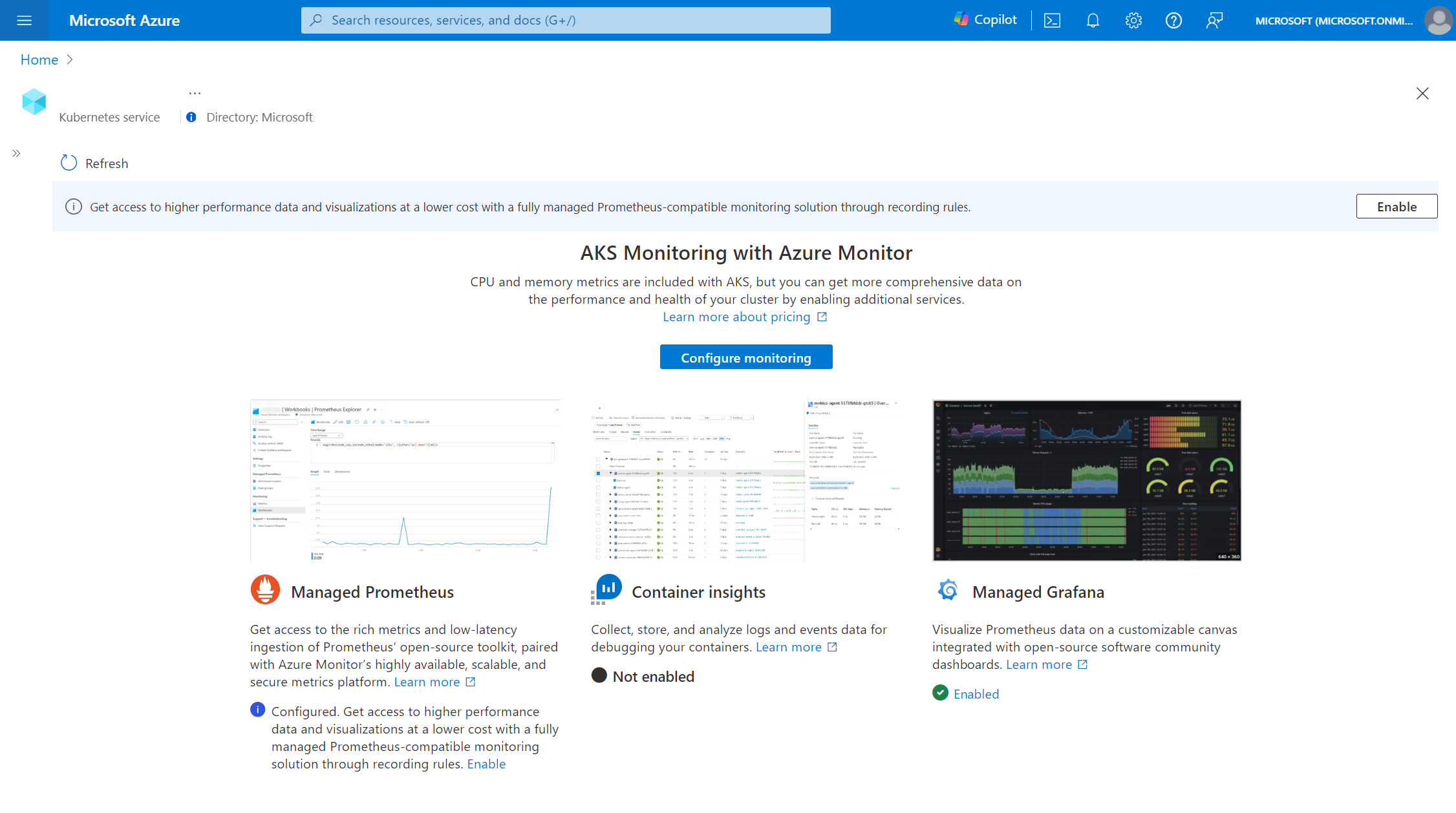The image size is (1456, 813).
Task: Click the Azure search input field
Action: click(x=566, y=20)
